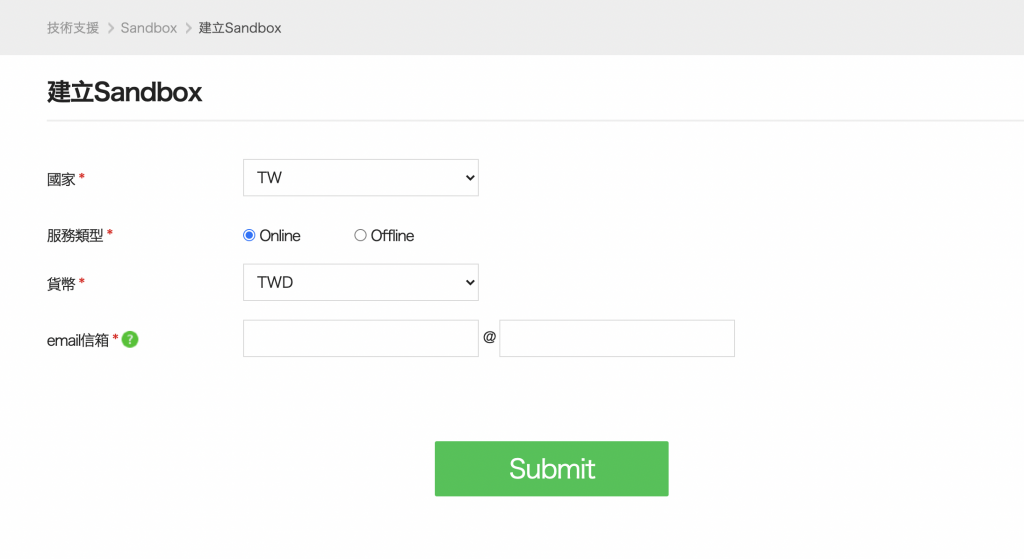The height and width of the screenshot is (559, 1024).
Task: Click the Offline label text
Action: pos(392,236)
